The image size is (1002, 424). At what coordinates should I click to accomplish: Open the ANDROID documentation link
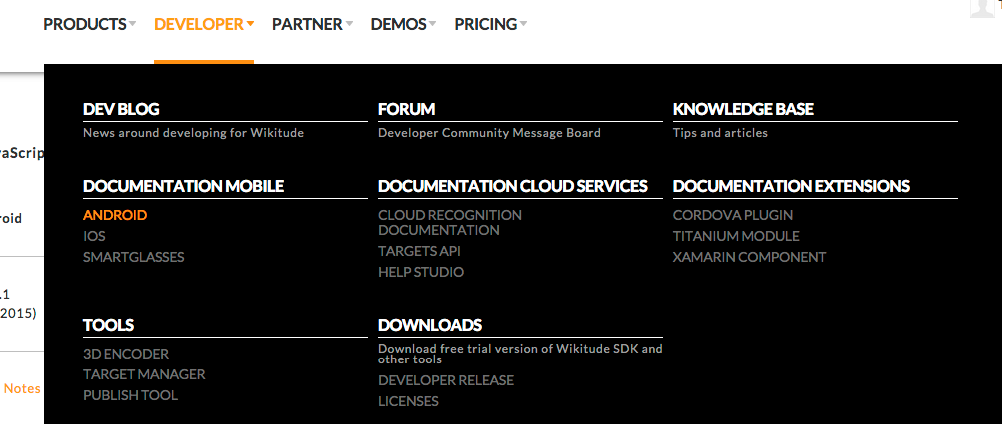[115, 215]
